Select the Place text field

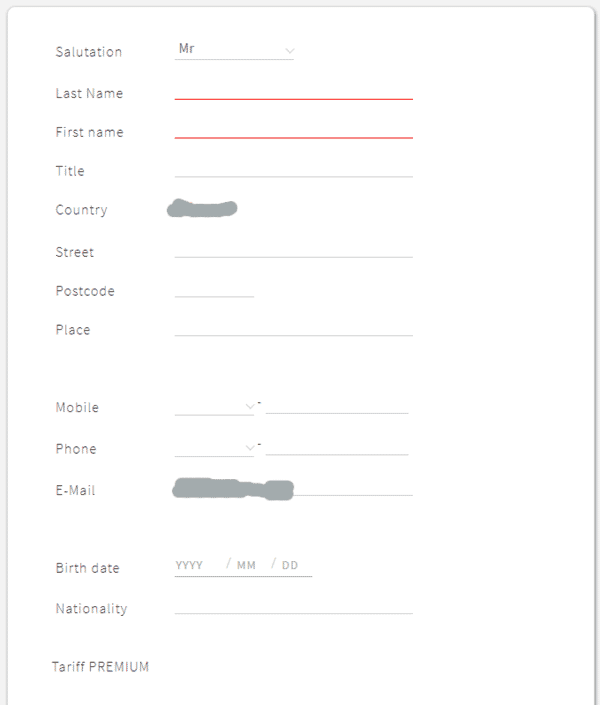coord(293,328)
